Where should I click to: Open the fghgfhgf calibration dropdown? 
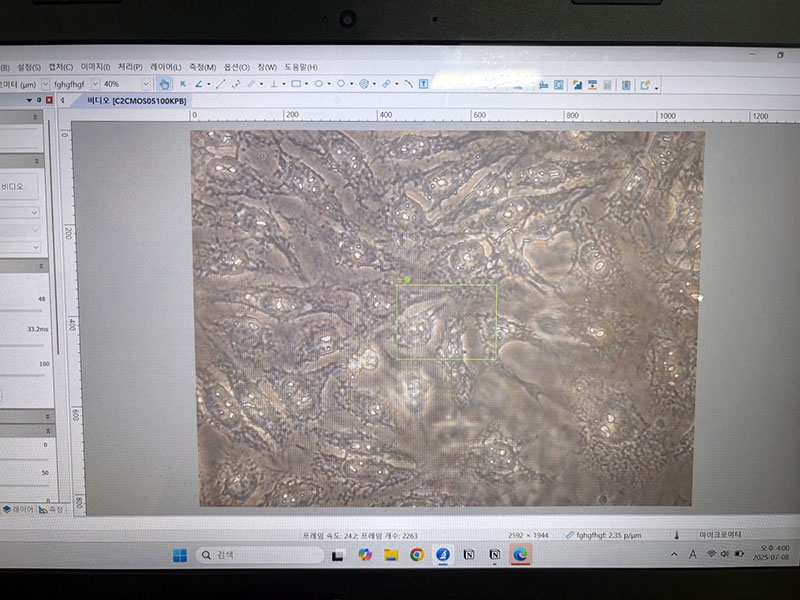[95, 84]
